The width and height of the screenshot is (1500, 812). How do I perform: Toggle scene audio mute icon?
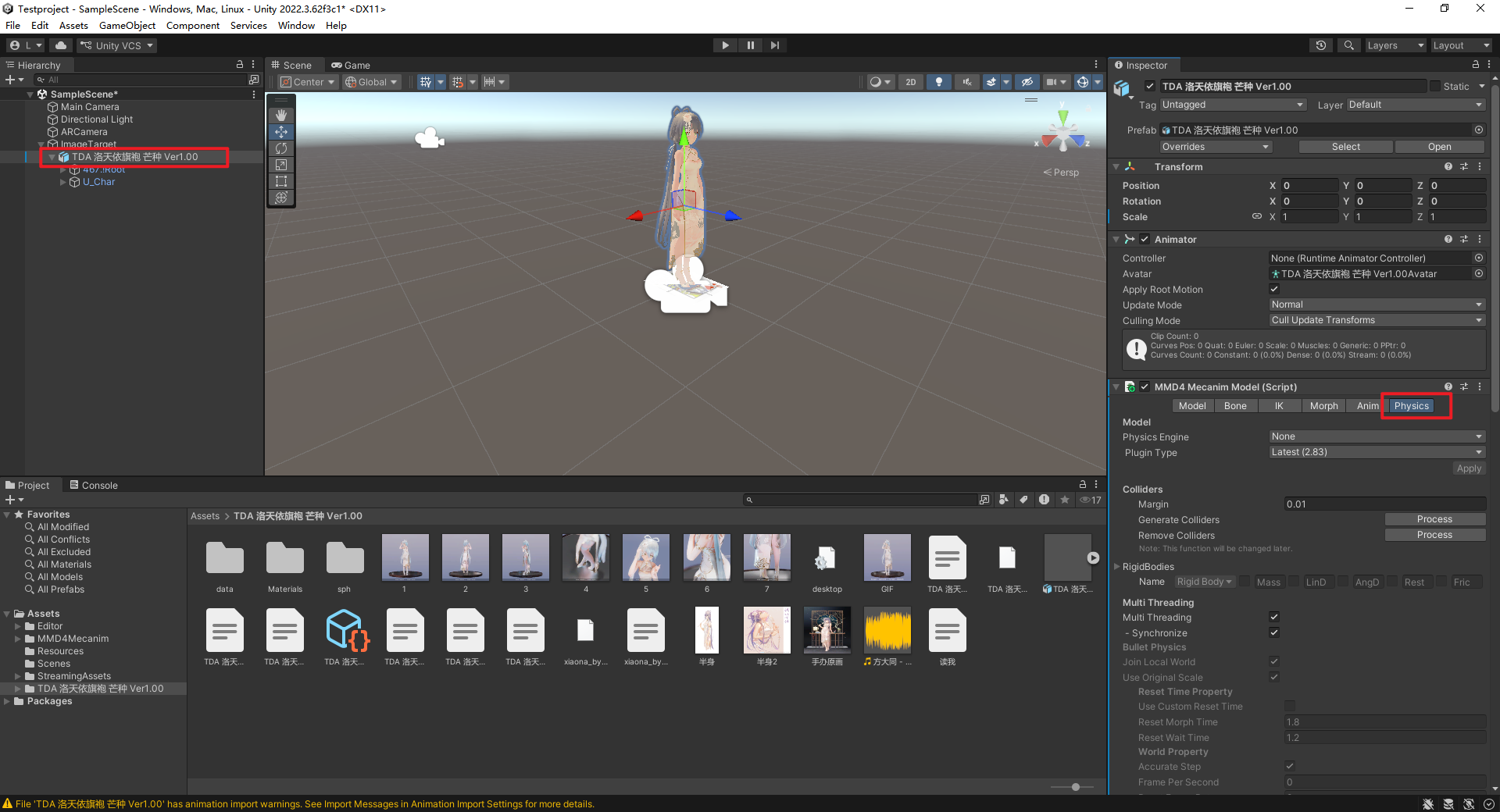pos(966,82)
